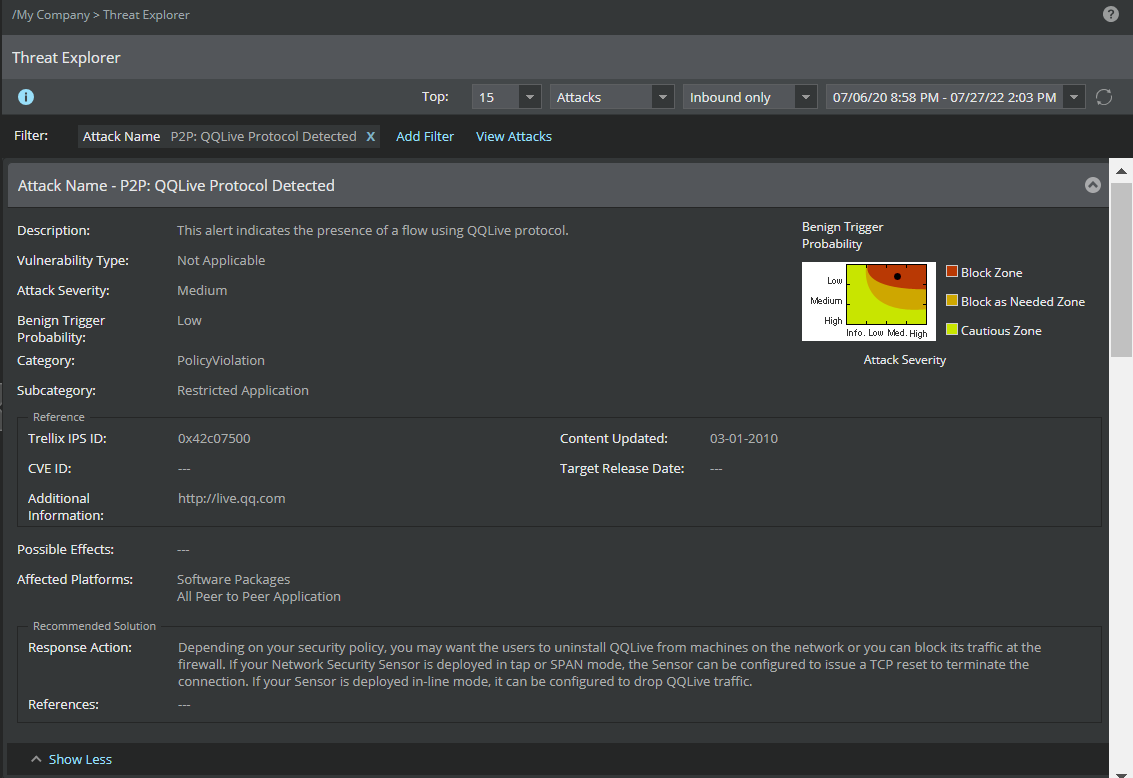Open the date range dropdown
This screenshot has width=1133, height=778.
click(955, 97)
